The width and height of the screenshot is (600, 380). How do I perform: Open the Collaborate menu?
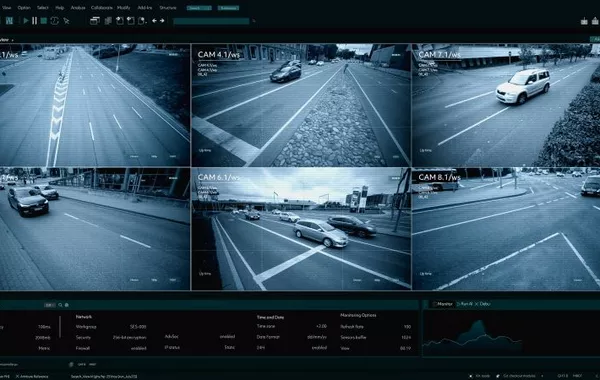102,8
